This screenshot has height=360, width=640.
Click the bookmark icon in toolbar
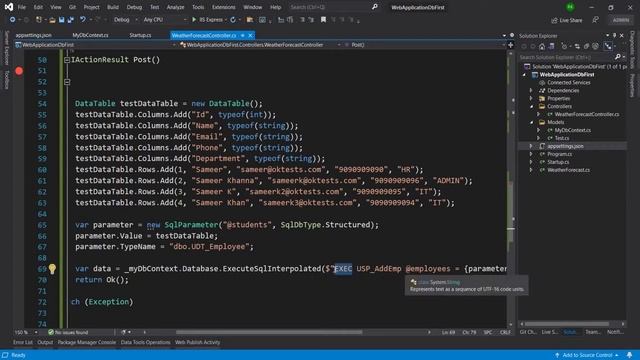pyautogui.click(x=323, y=20)
